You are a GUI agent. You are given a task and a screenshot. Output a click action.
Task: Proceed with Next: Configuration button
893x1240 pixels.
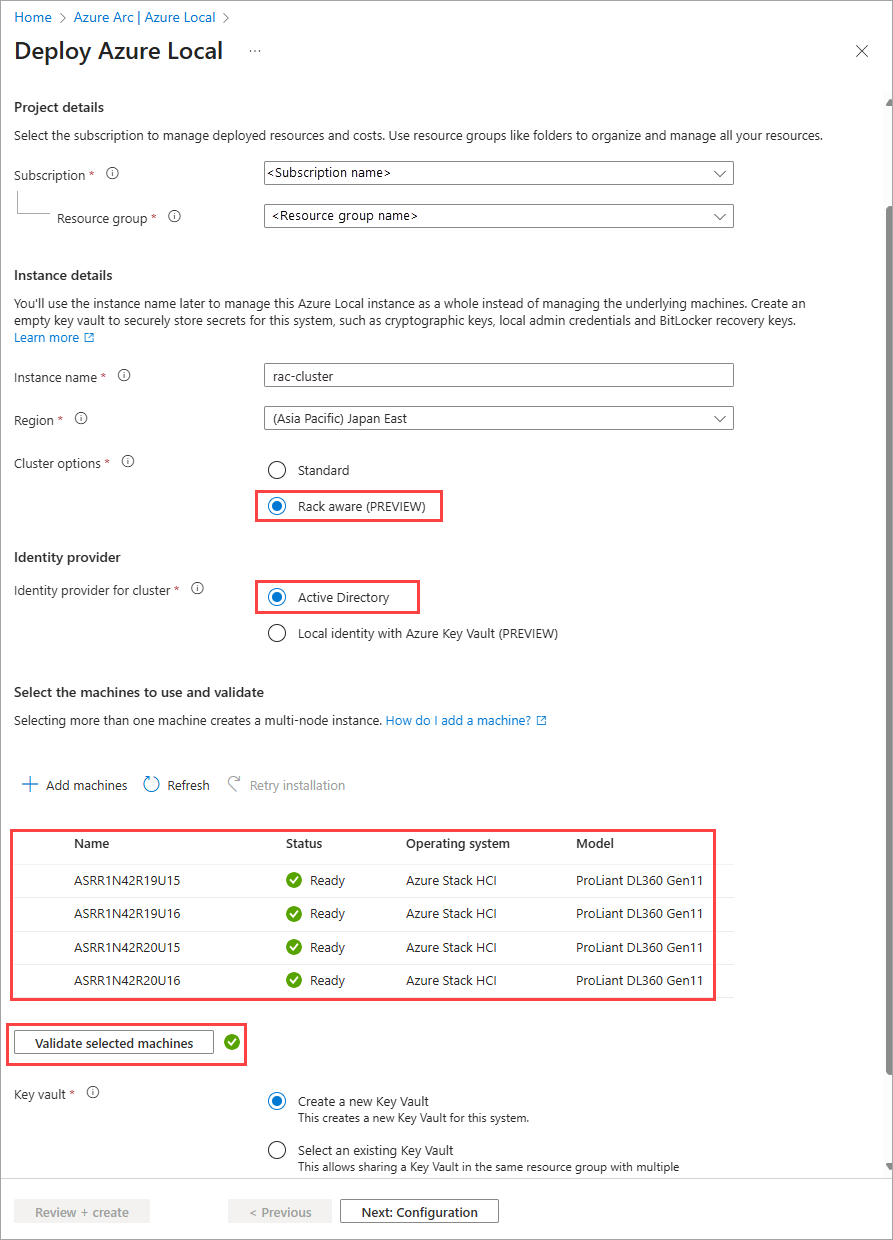(419, 1212)
